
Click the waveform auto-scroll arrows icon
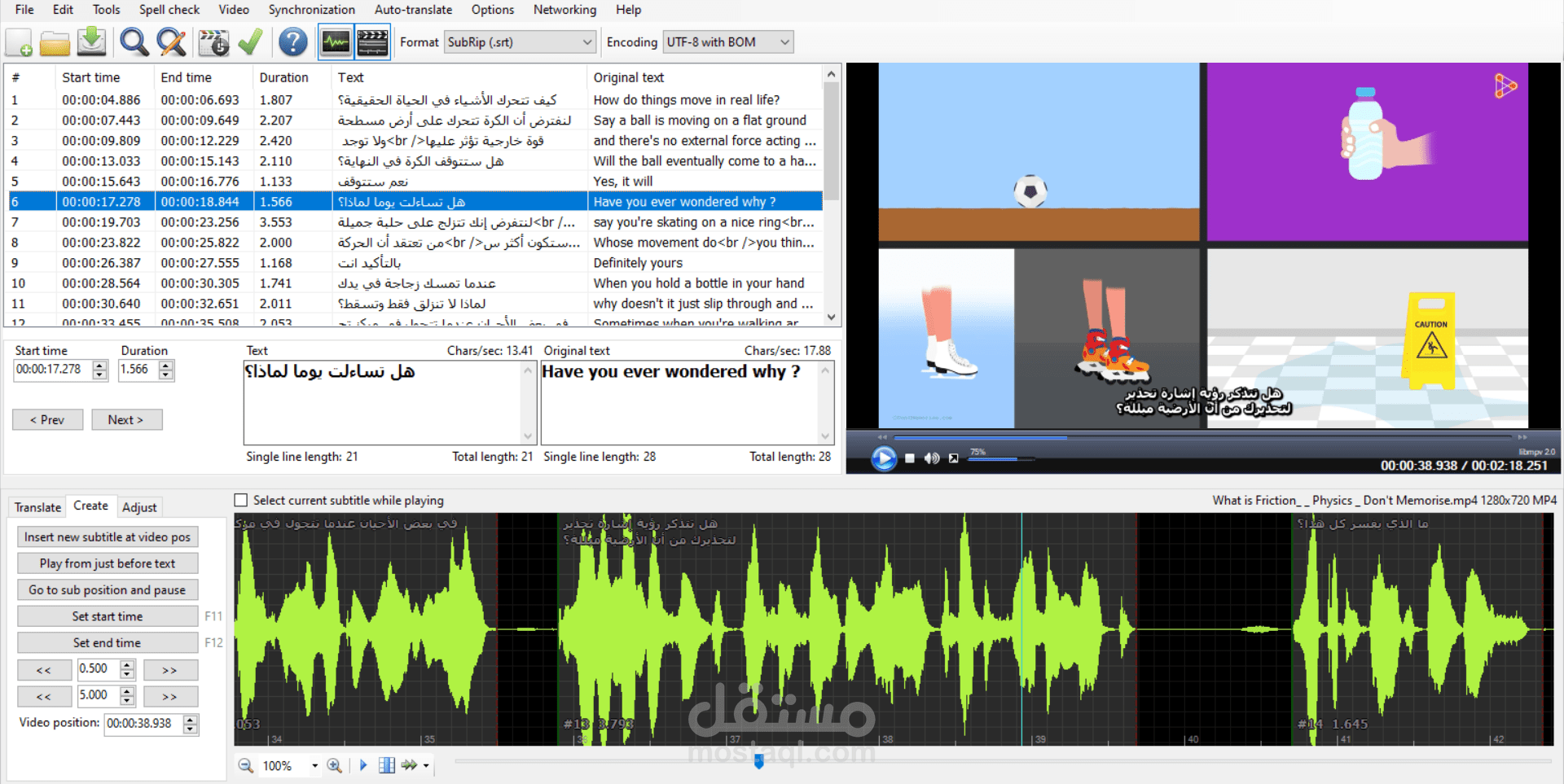(409, 765)
